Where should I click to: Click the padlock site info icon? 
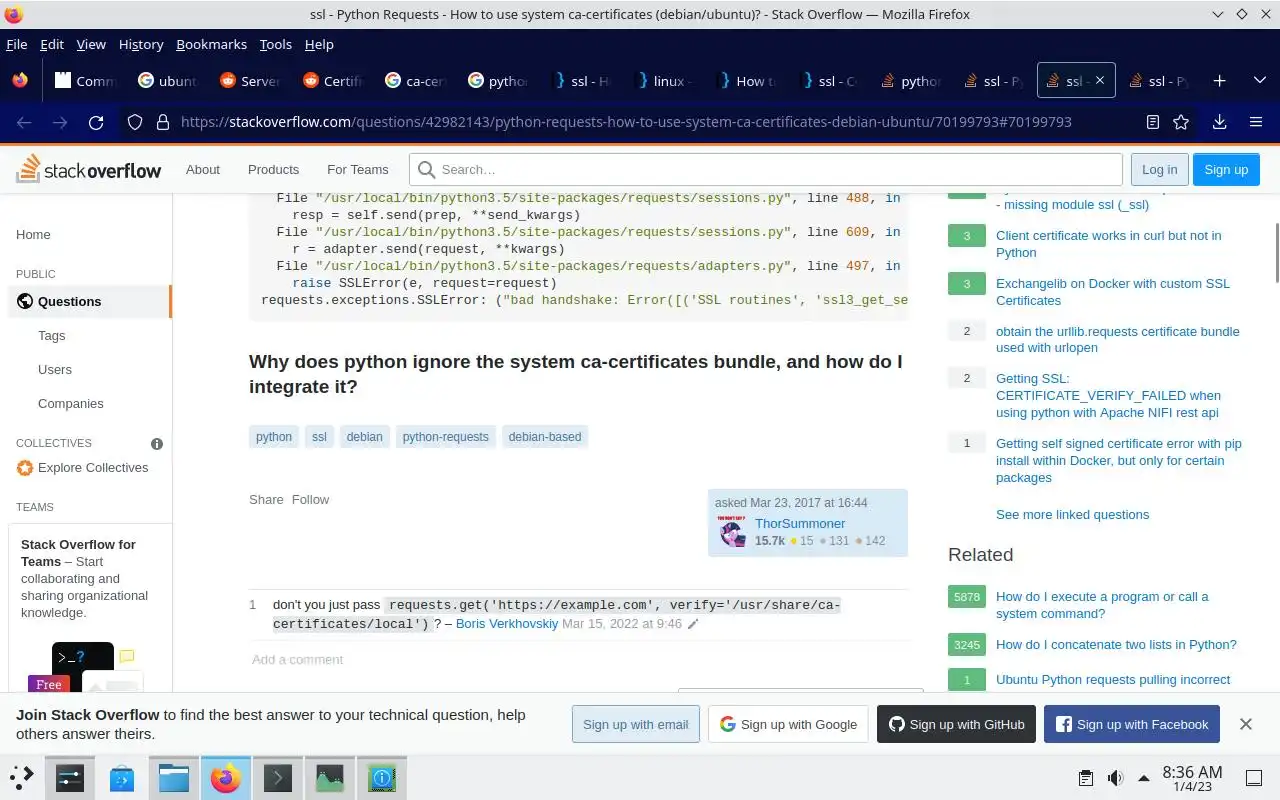162,122
